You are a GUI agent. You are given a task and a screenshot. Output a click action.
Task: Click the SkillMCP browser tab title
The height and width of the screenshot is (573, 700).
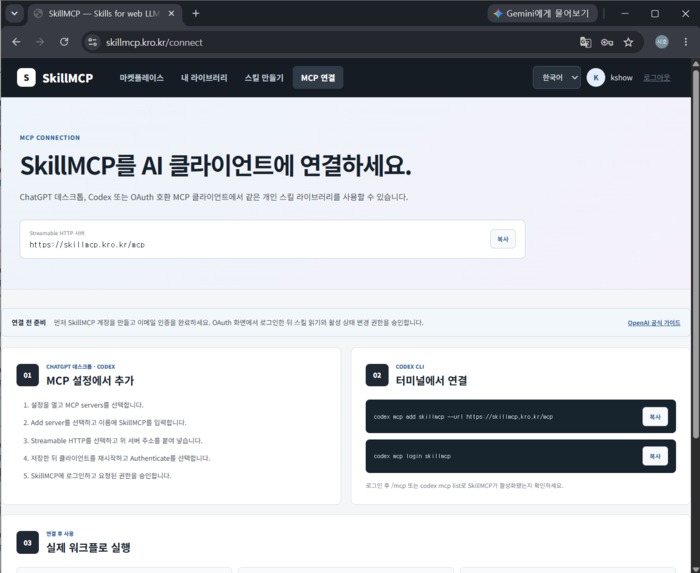[104, 13]
